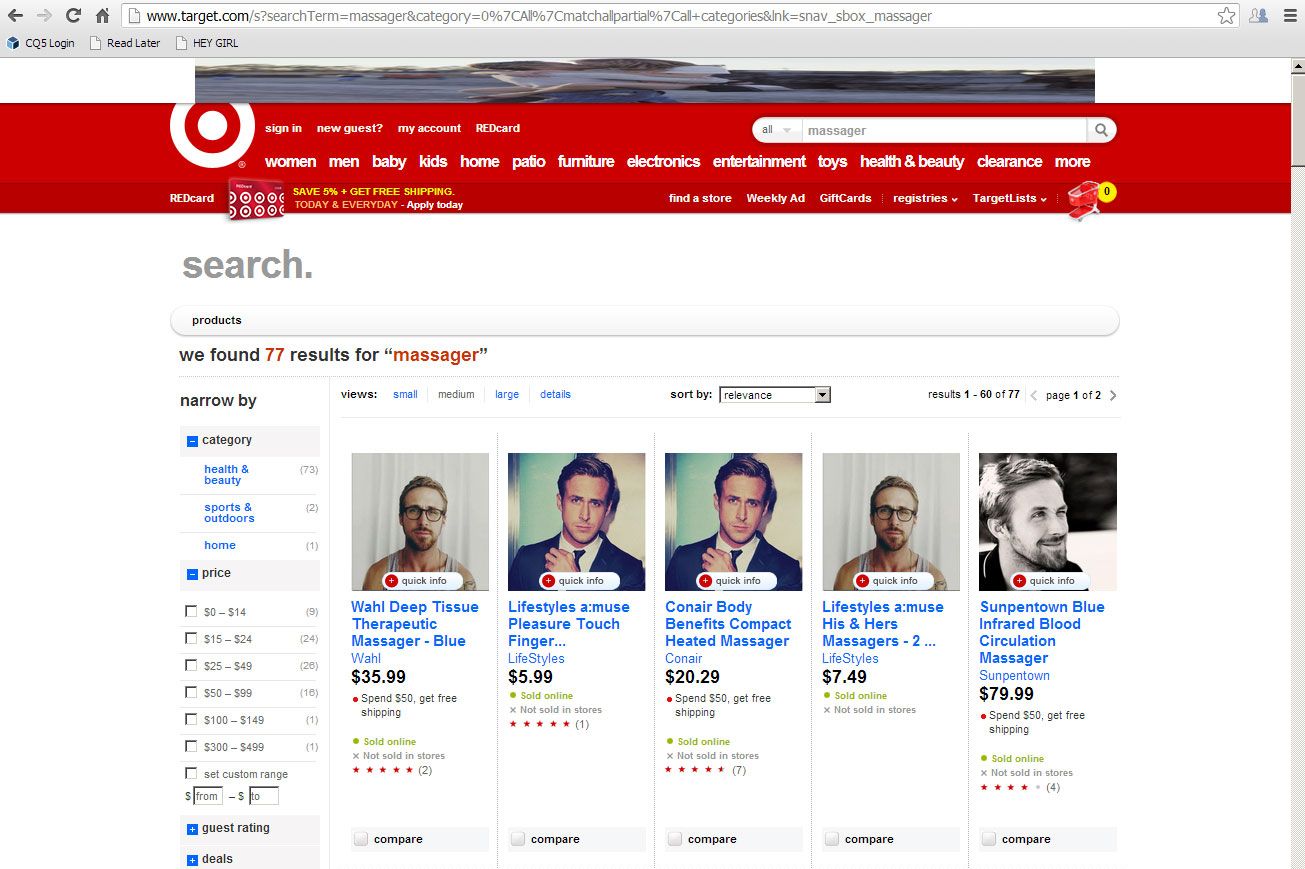Select the health & beauty menu
This screenshot has width=1305, height=869.
[911, 161]
